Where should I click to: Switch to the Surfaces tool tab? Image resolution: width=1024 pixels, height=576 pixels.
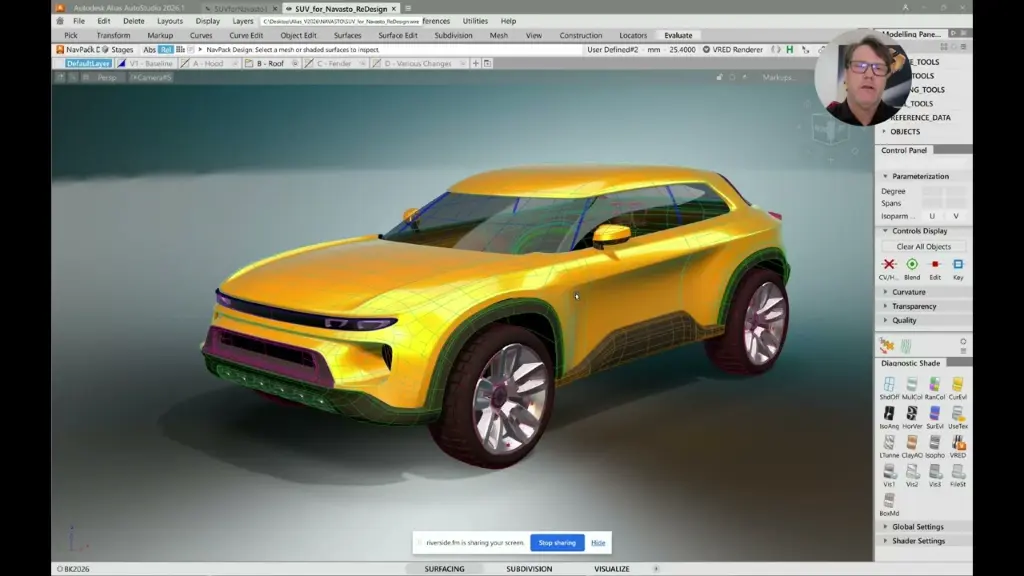click(x=347, y=35)
